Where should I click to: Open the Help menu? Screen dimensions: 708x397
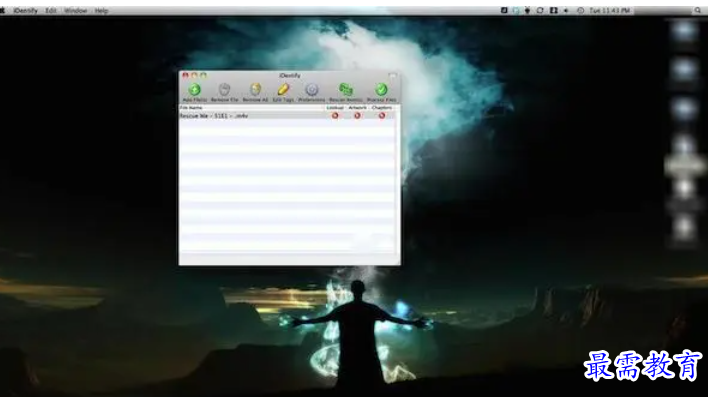(x=101, y=10)
